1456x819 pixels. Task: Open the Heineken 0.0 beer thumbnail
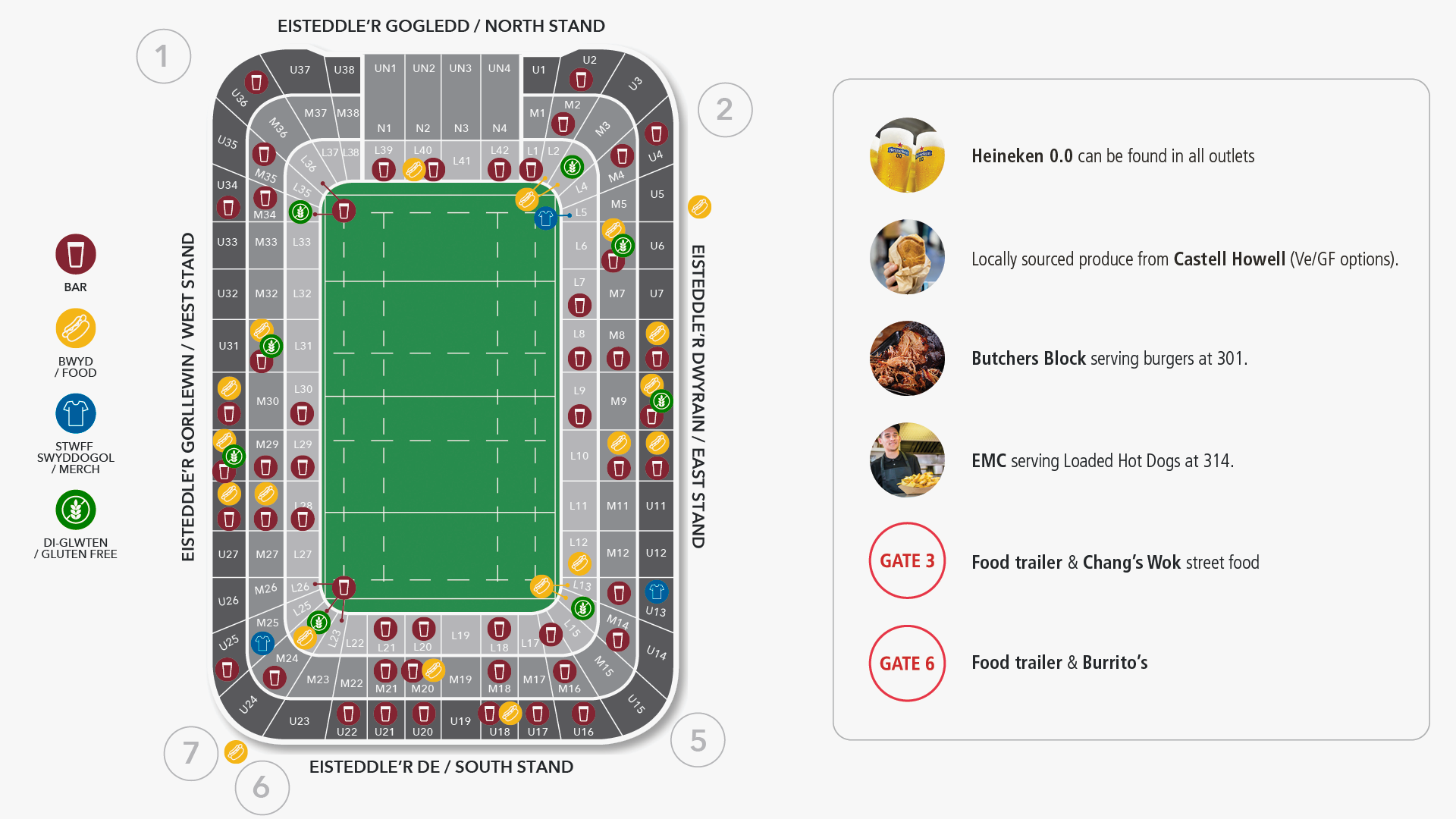(x=907, y=155)
